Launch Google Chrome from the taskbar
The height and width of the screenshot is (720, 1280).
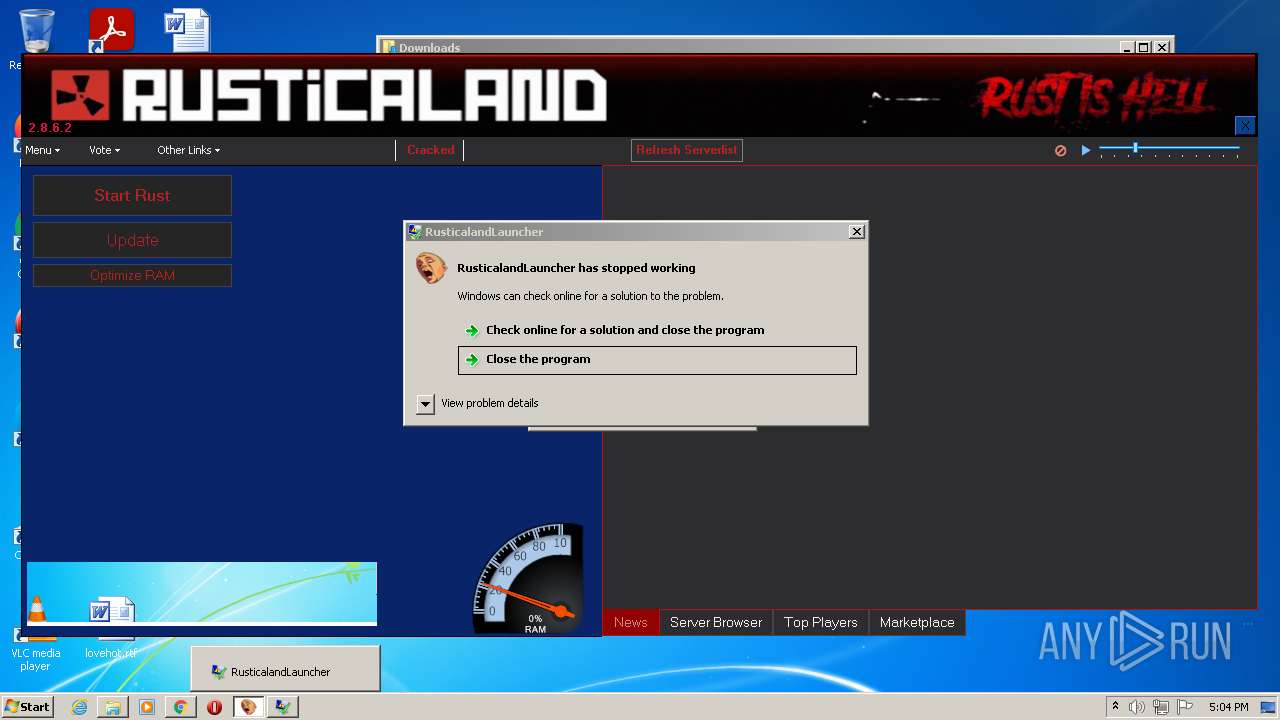point(180,707)
